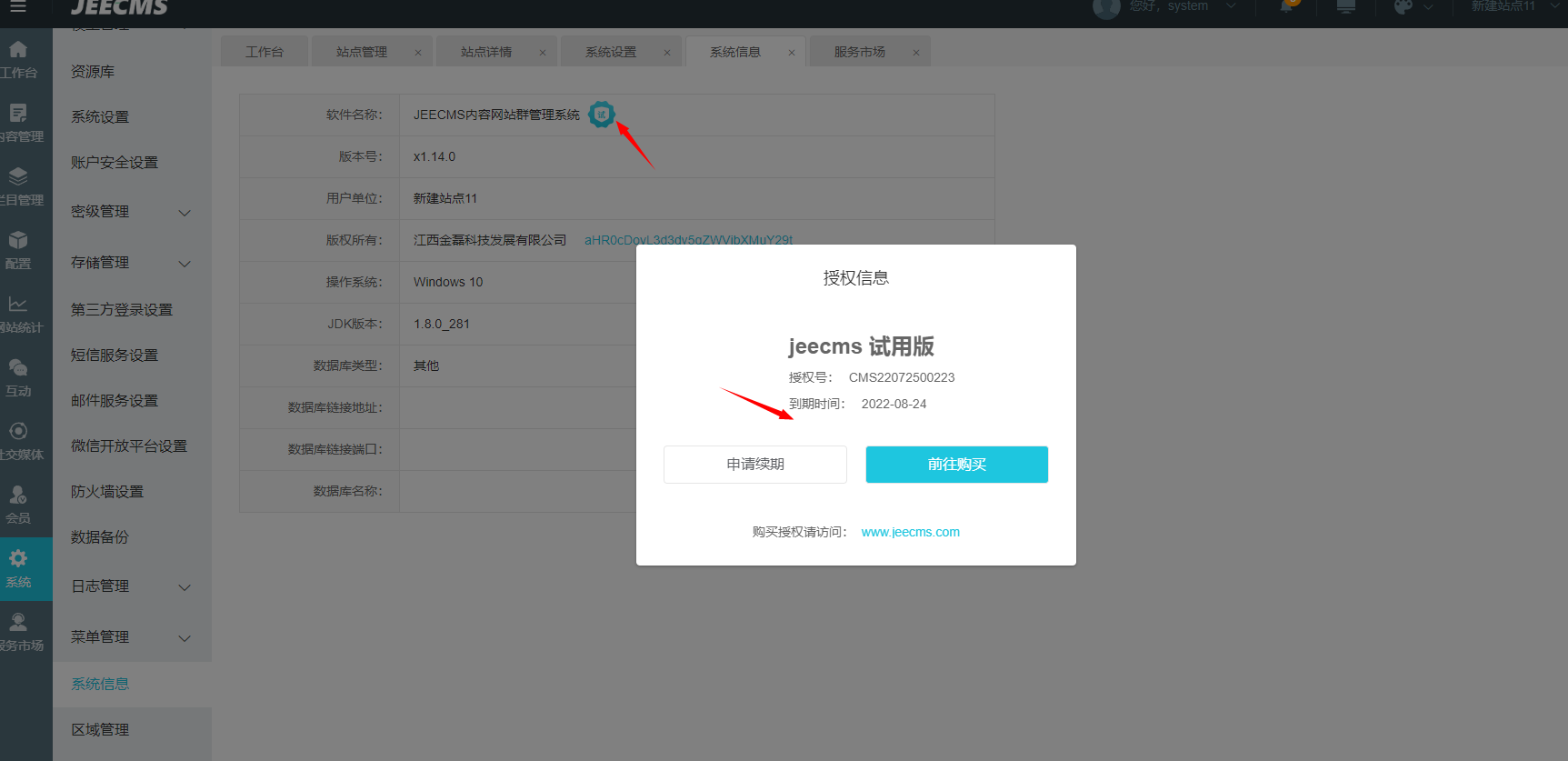Viewport: 1568px width, 761px height.
Task: Click the system user avatar
Action: [1106, 6]
